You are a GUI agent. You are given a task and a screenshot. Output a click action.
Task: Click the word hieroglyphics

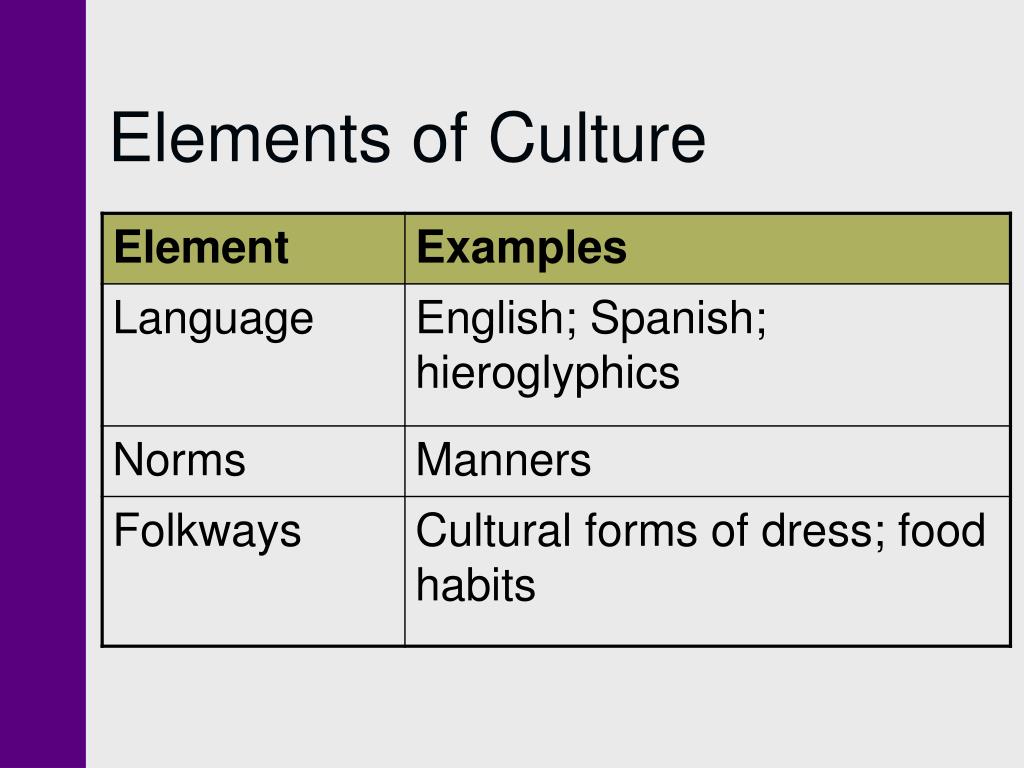(548, 374)
